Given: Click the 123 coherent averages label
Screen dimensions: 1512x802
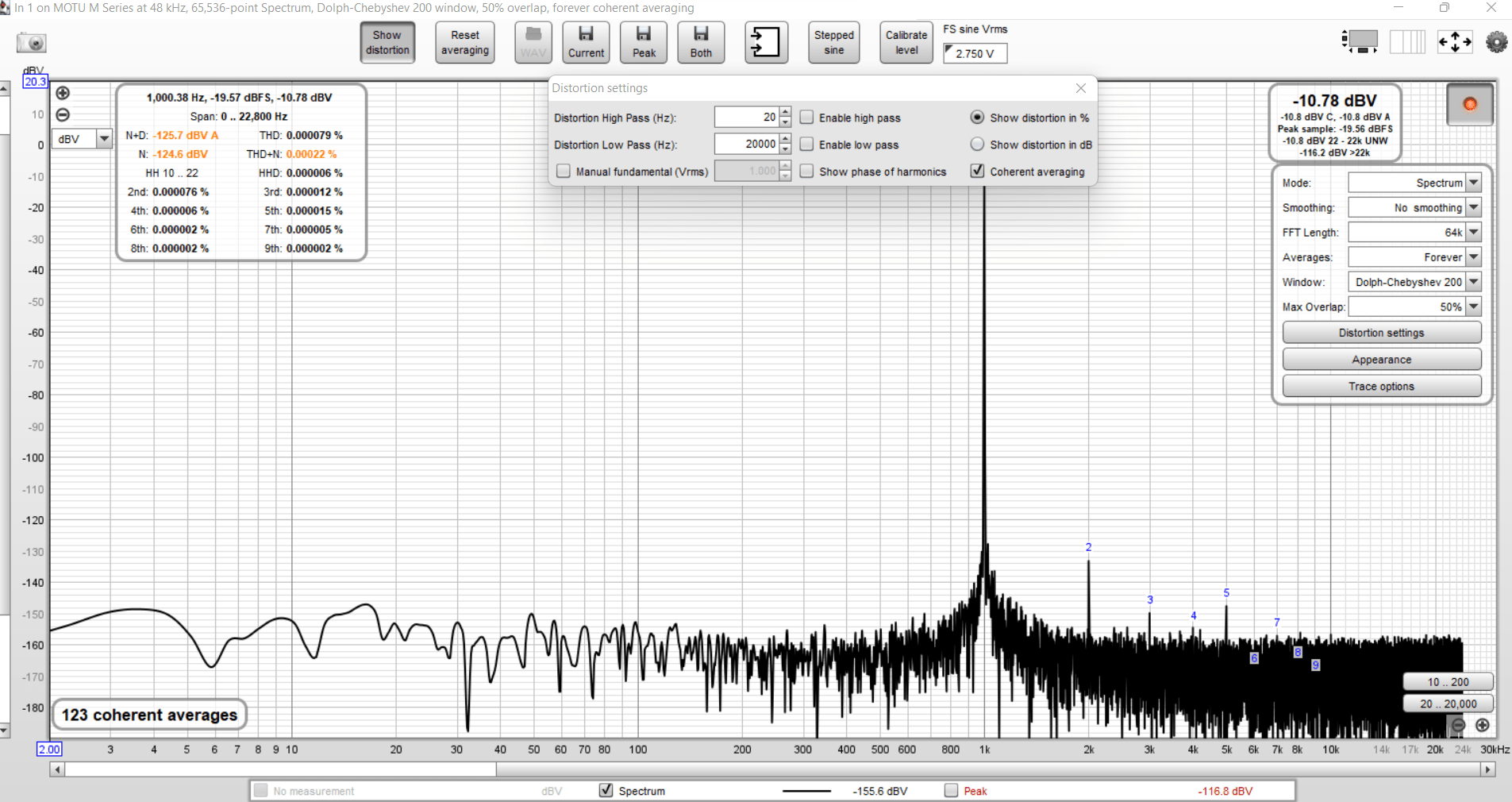Looking at the screenshot, I should pyautogui.click(x=149, y=715).
